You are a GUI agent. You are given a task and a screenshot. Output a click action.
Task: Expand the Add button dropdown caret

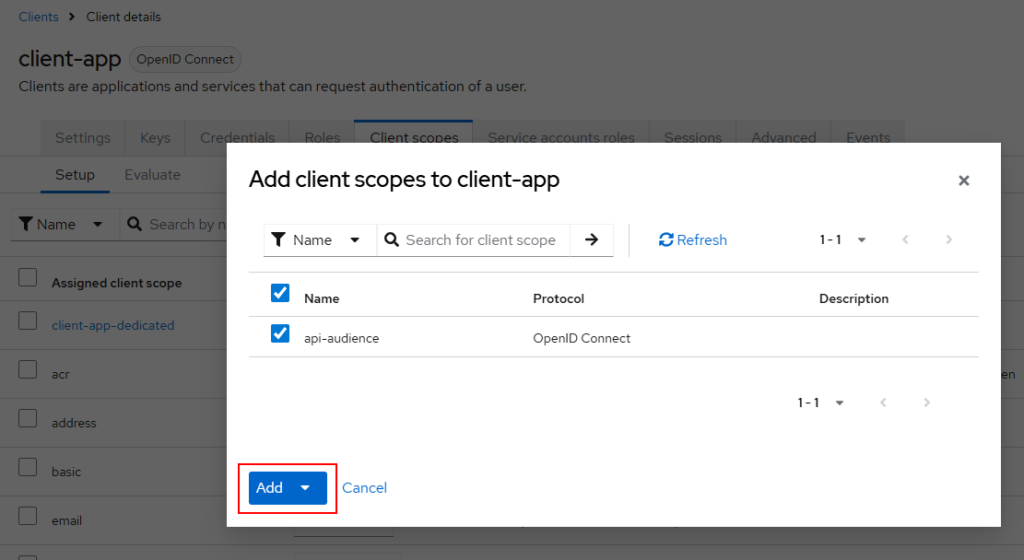tap(305, 488)
